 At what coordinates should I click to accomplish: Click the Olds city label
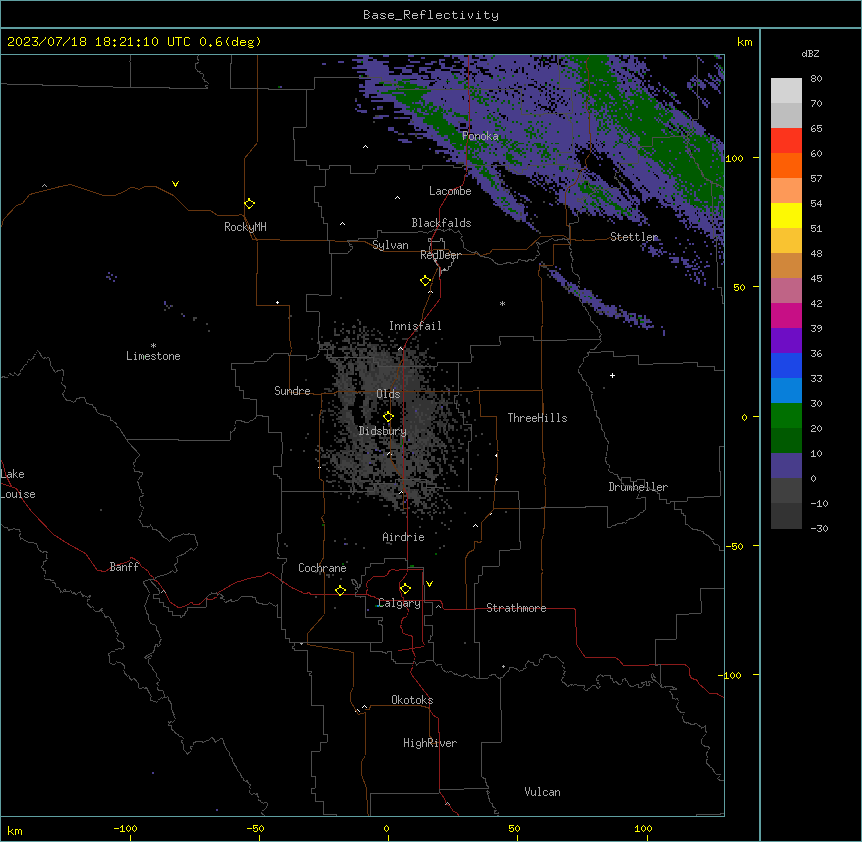point(388,394)
